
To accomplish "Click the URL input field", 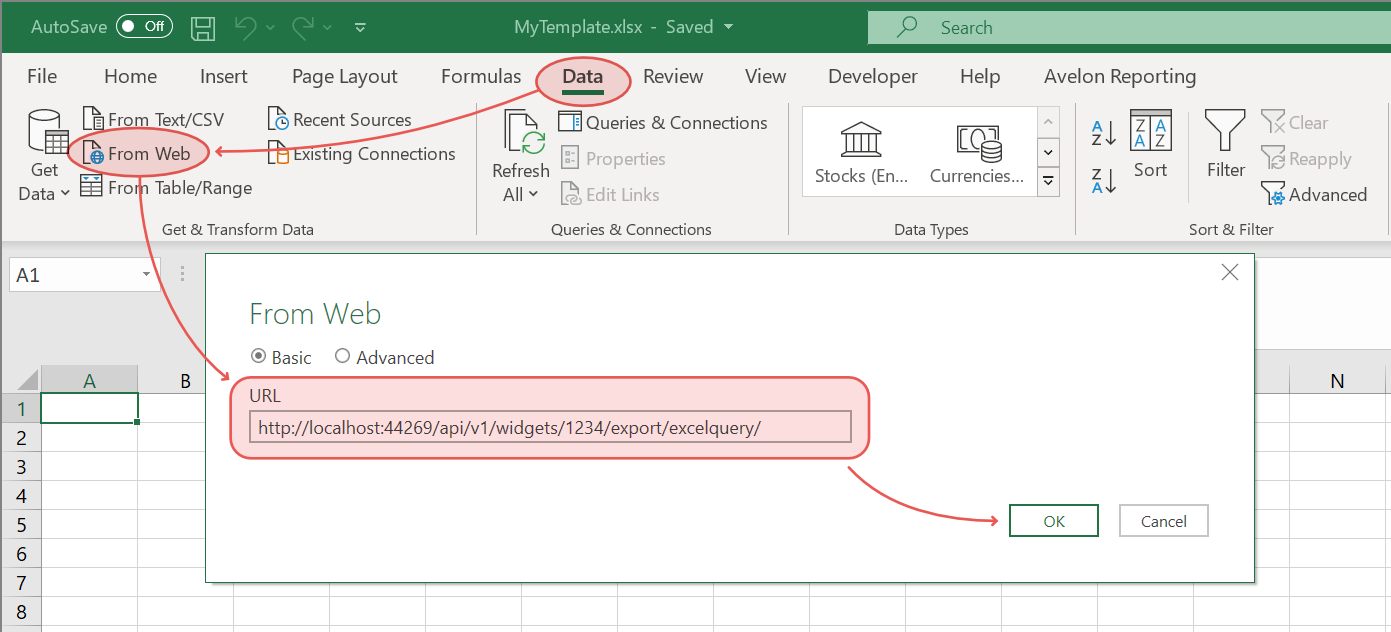I will [x=550, y=427].
